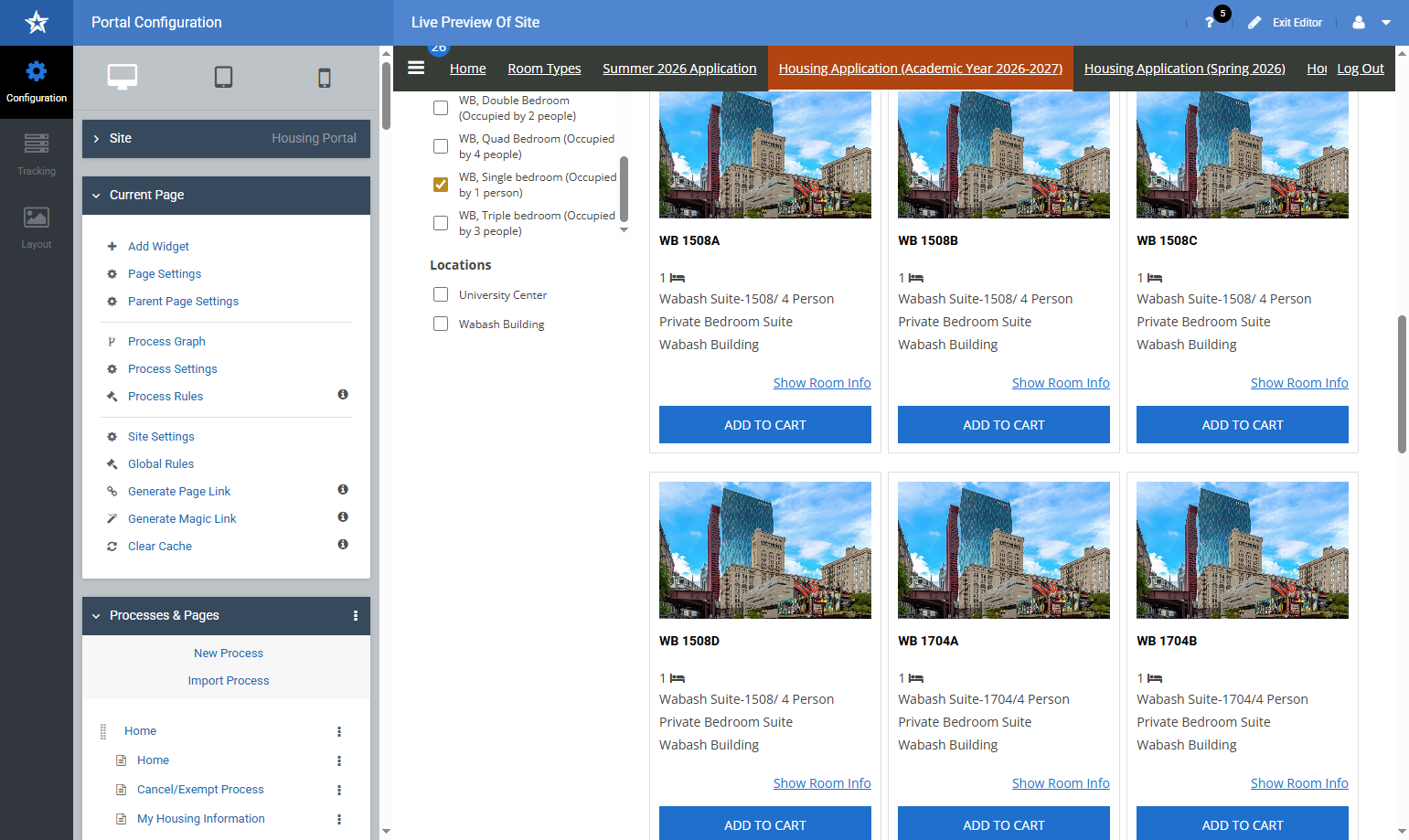The height and width of the screenshot is (840, 1409).
Task: Tick the University Center location checkbox
Action: point(441,294)
